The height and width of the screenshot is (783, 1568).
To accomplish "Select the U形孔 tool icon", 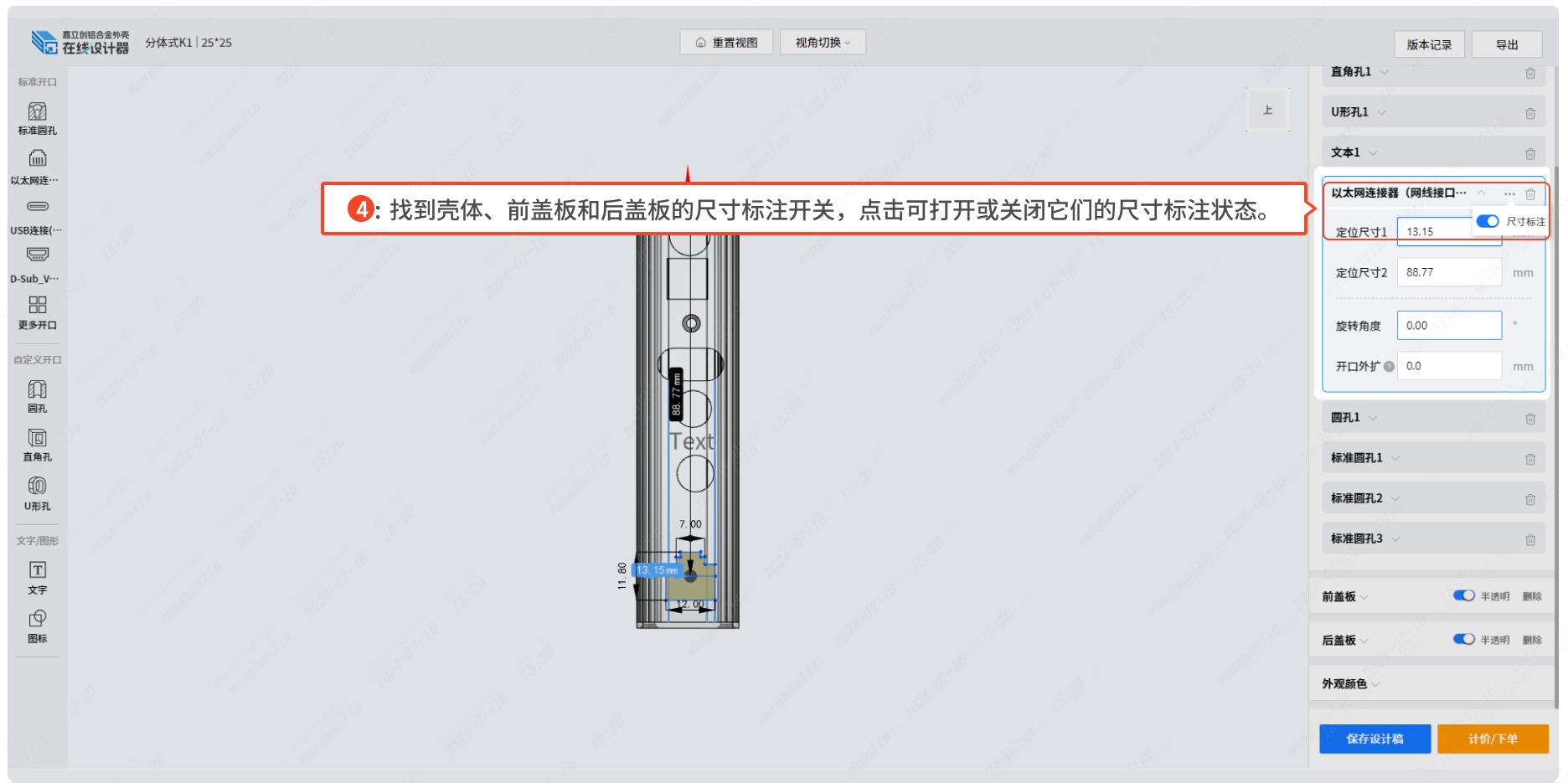I will tap(38, 486).
